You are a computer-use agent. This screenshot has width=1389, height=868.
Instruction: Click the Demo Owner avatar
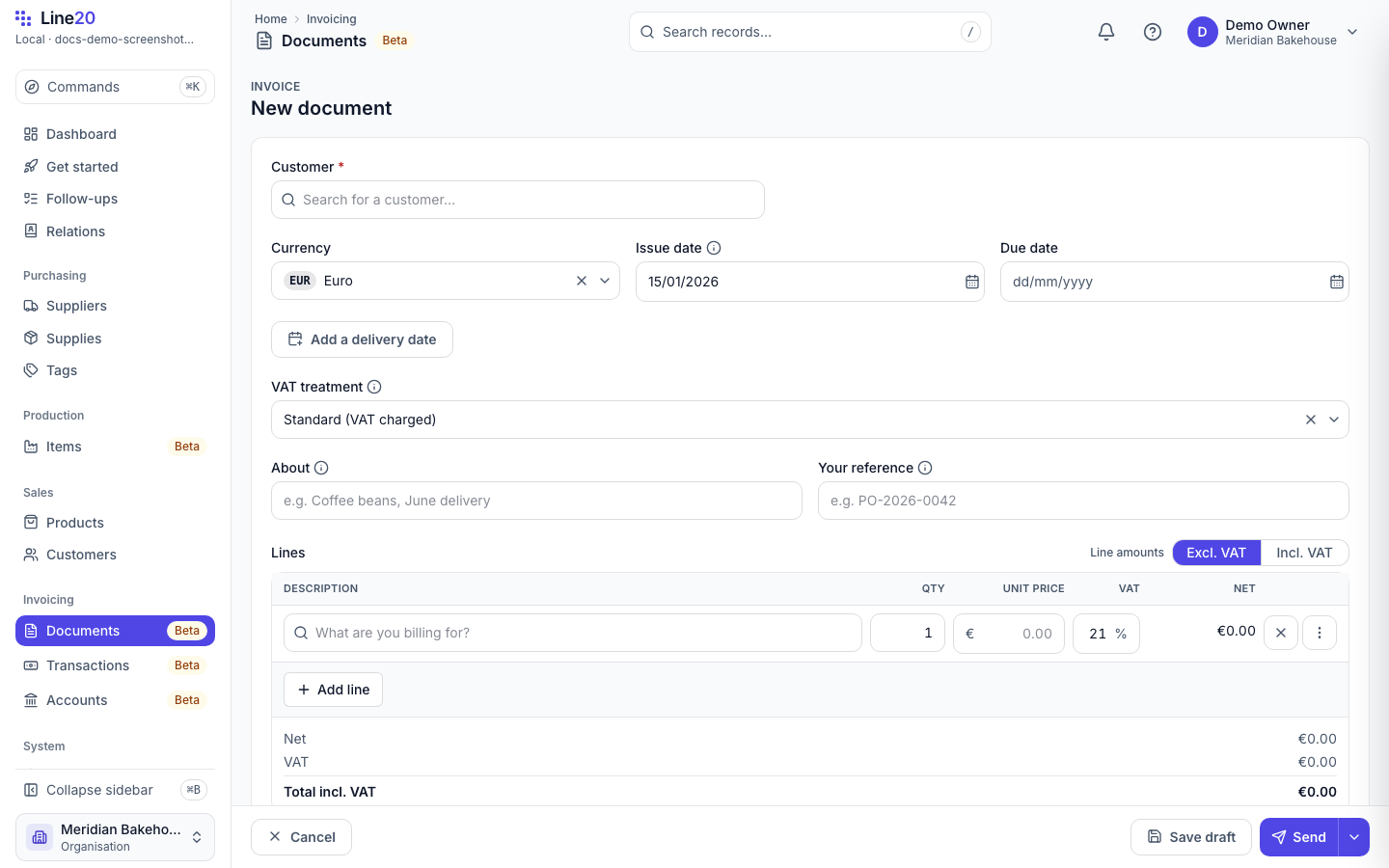coord(1202,32)
